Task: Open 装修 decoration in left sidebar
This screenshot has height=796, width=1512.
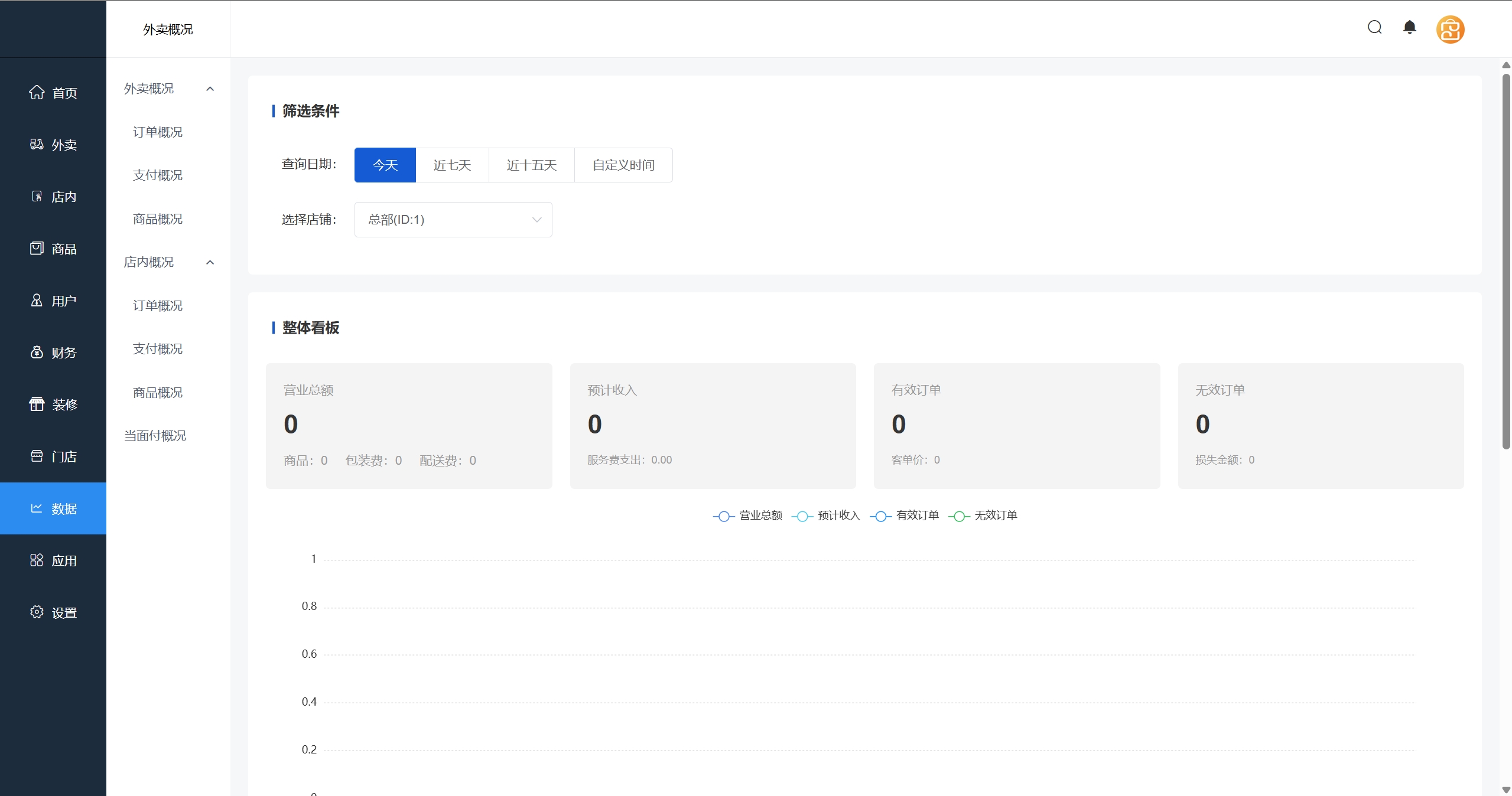Action: click(x=53, y=404)
